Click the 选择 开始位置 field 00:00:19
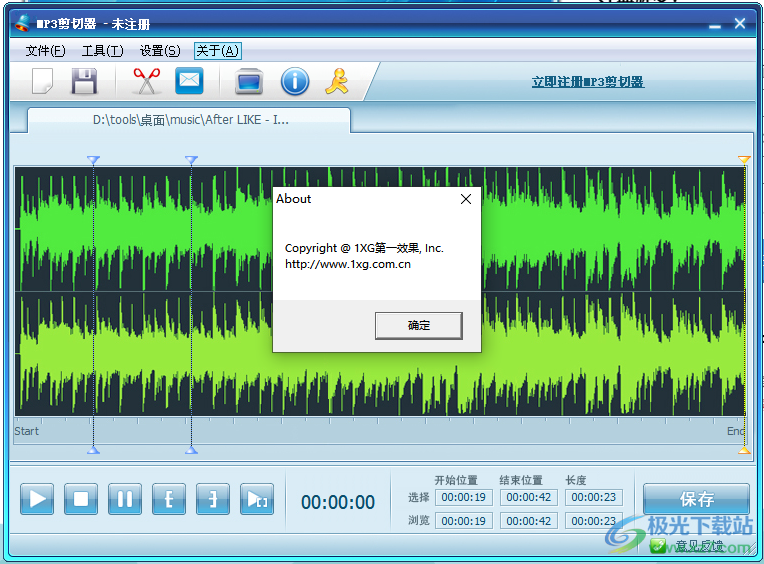The height and width of the screenshot is (564, 764). pyautogui.click(x=463, y=497)
